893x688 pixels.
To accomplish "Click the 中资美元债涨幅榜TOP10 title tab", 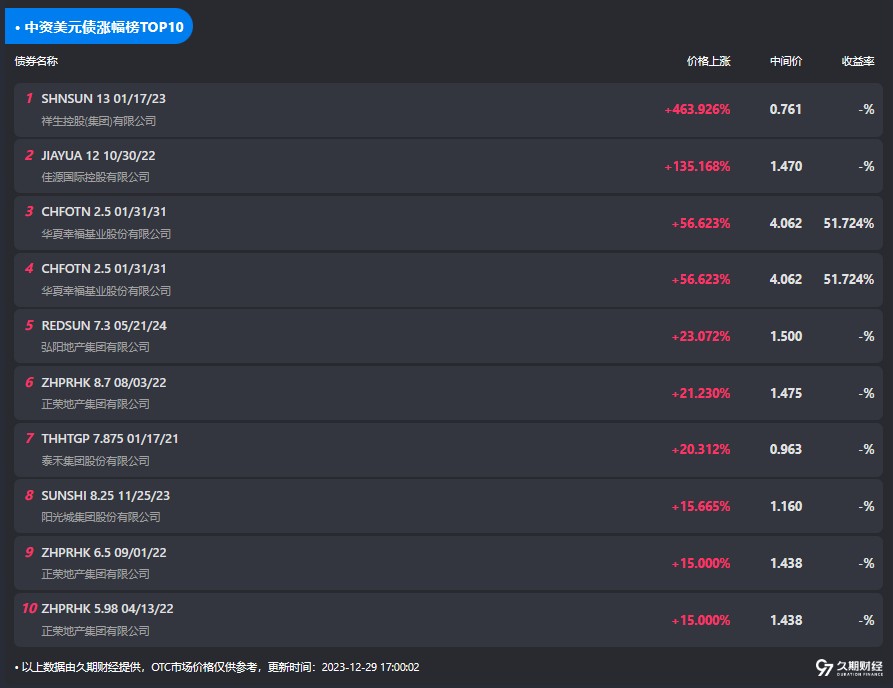I will pos(98,27).
